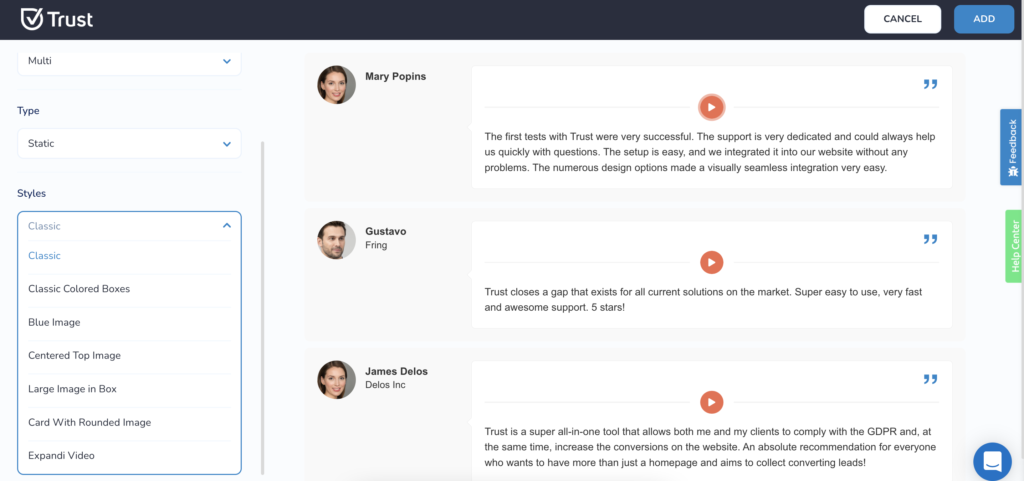Click the Trust shield logo
The image size is (1024, 481).
[31, 19]
